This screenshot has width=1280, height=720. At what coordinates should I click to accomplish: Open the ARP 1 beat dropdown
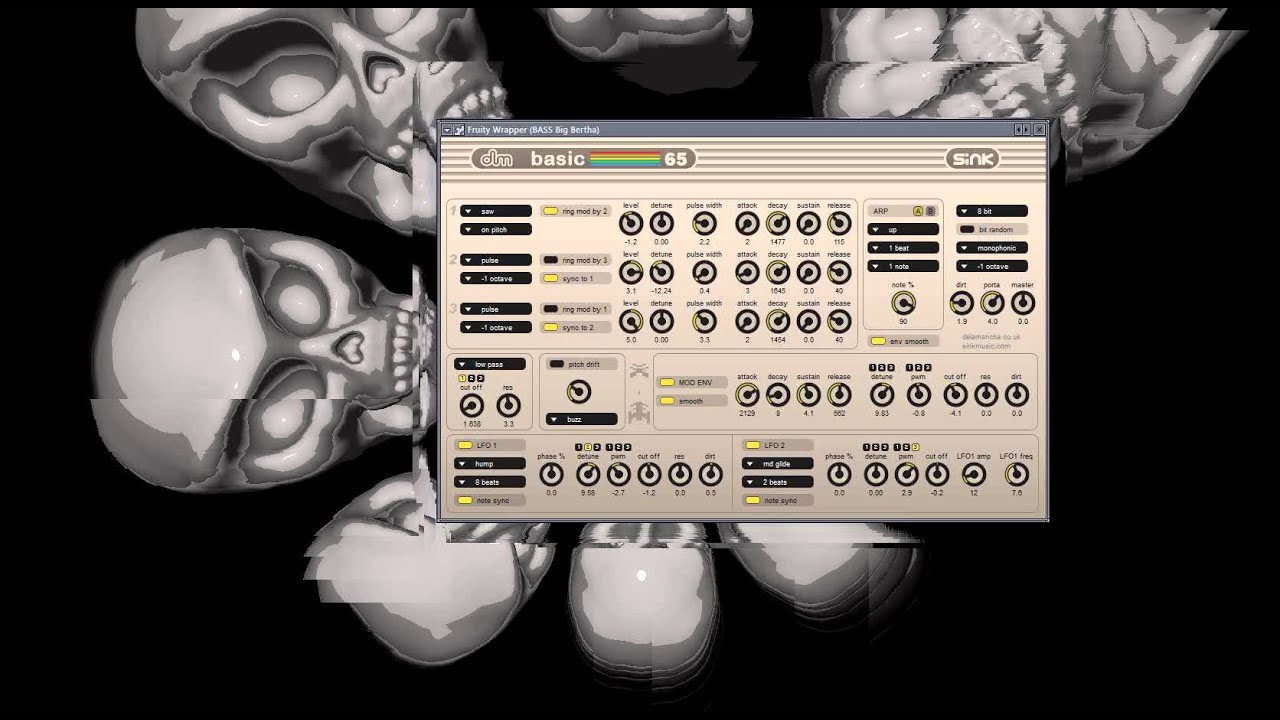tap(903, 247)
